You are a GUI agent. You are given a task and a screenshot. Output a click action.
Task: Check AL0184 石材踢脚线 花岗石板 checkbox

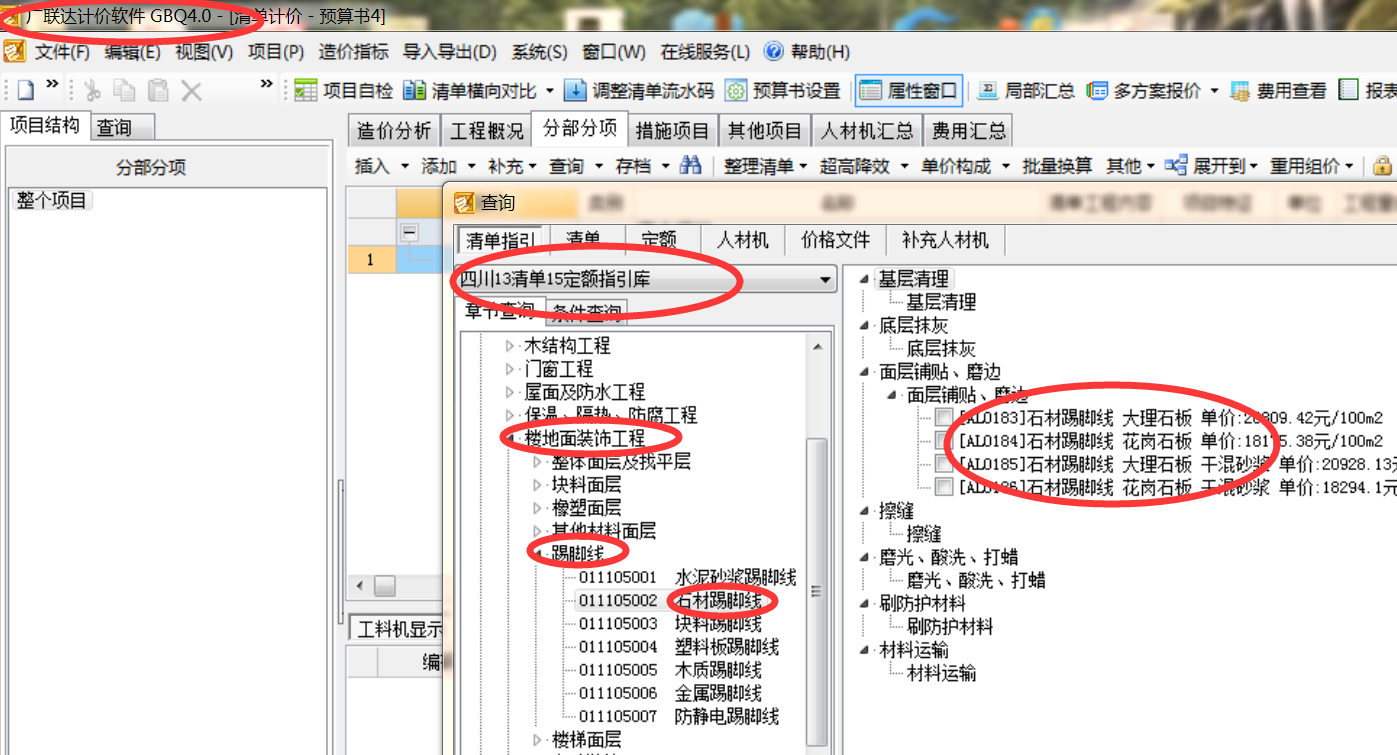click(944, 441)
